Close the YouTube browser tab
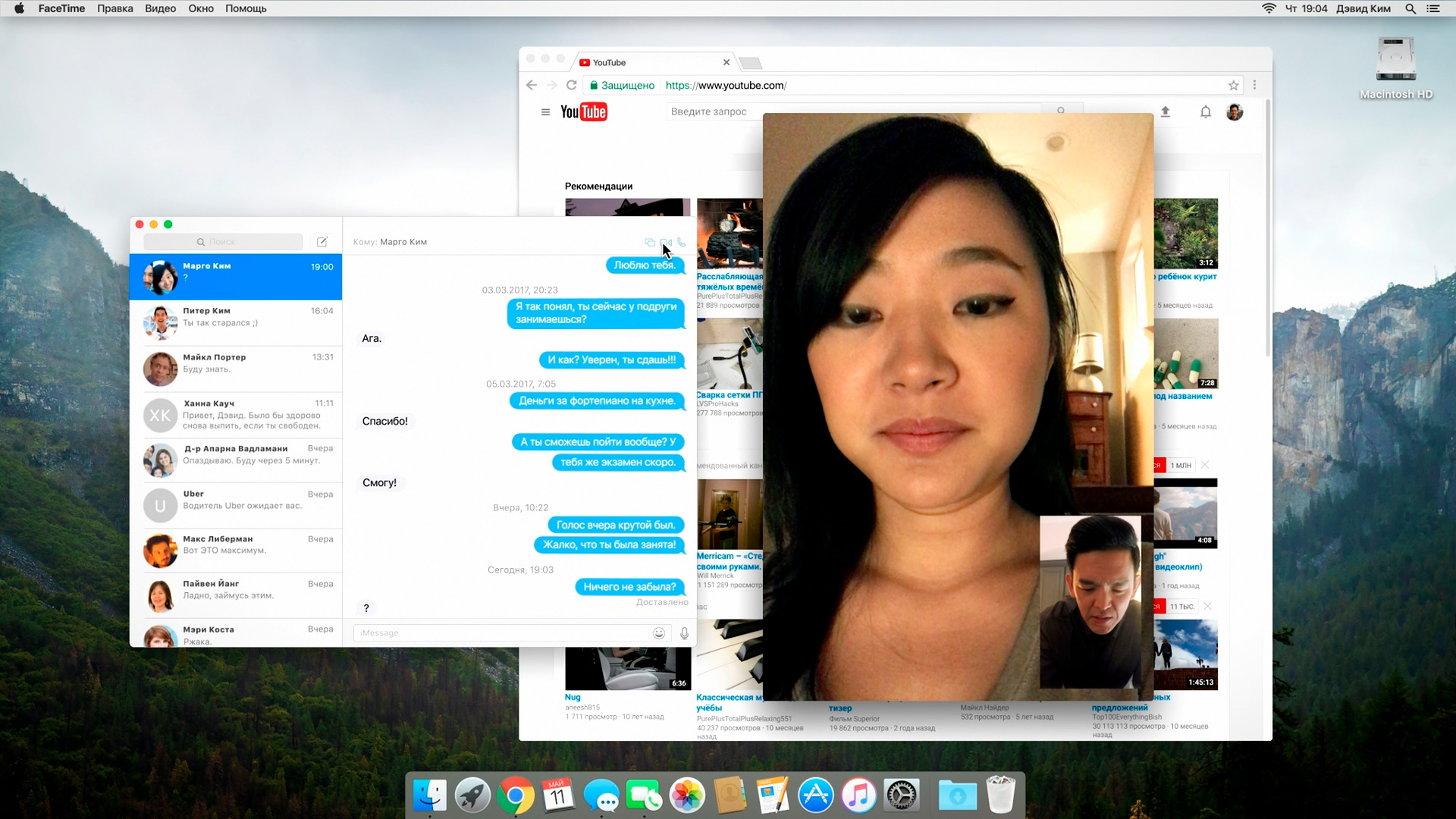 tap(726, 62)
